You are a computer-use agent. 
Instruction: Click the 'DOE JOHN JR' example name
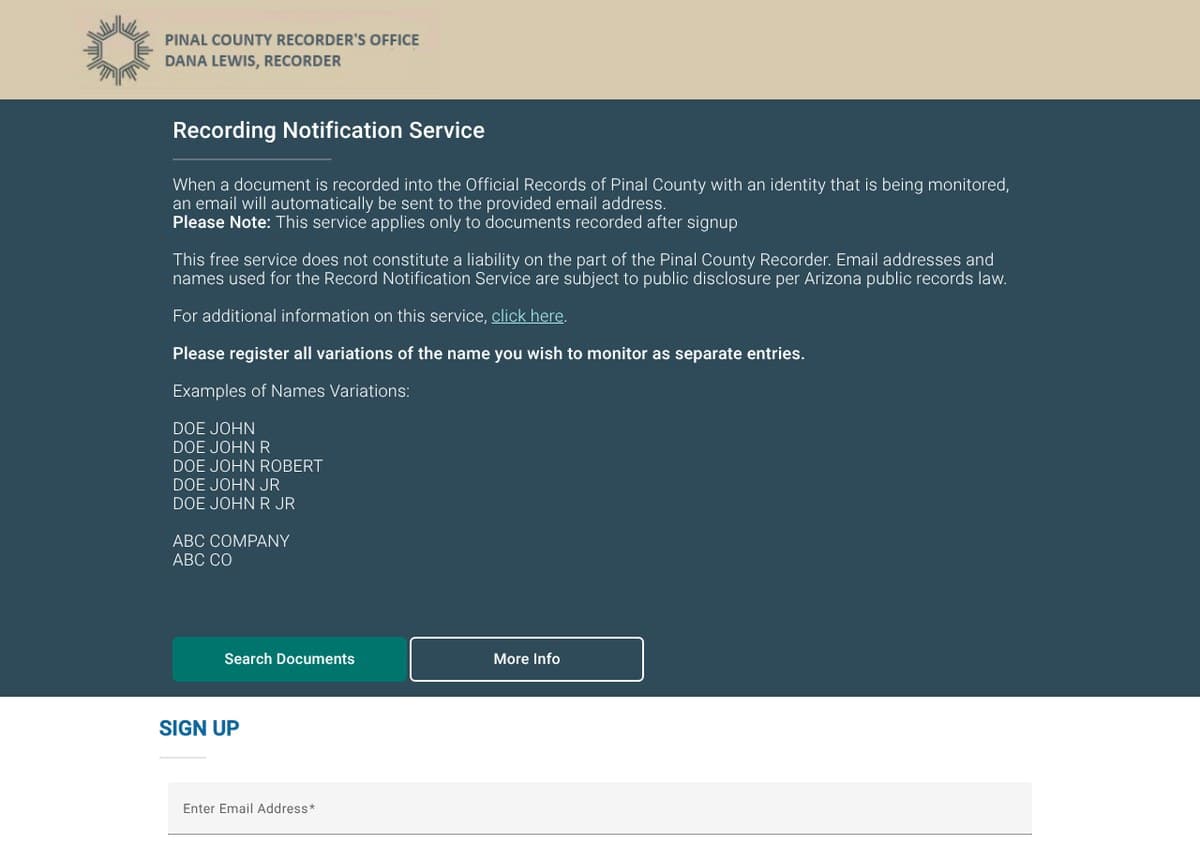tap(226, 485)
